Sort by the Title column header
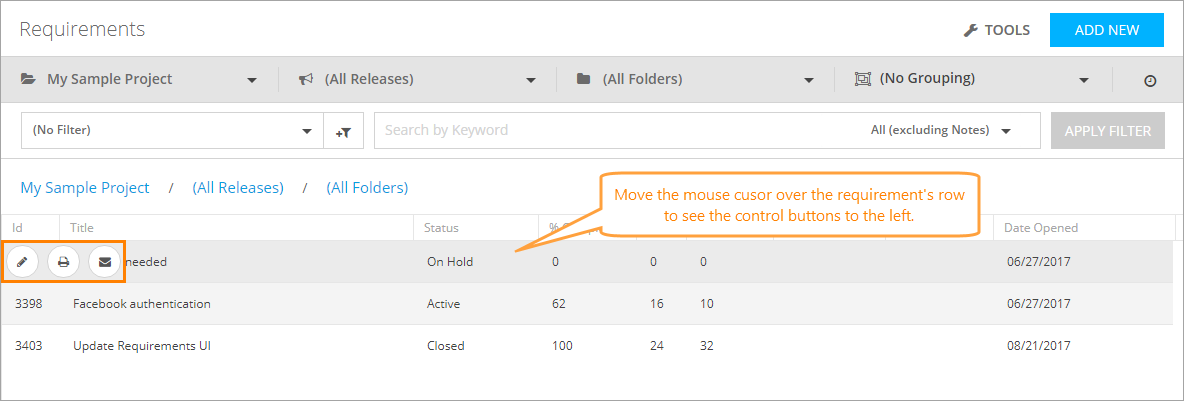This screenshot has width=1184, height=401. 82,228
